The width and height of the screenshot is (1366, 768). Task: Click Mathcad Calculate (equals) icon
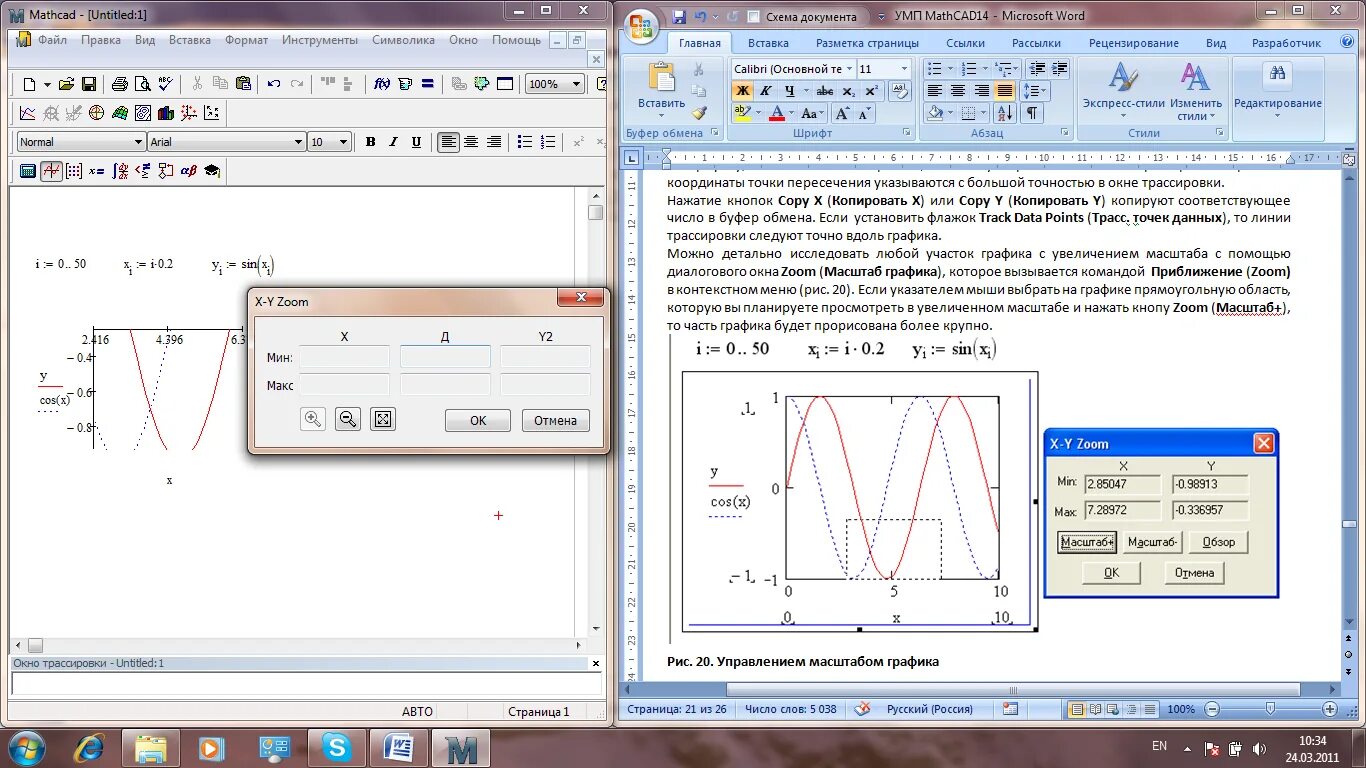(427, 84)
